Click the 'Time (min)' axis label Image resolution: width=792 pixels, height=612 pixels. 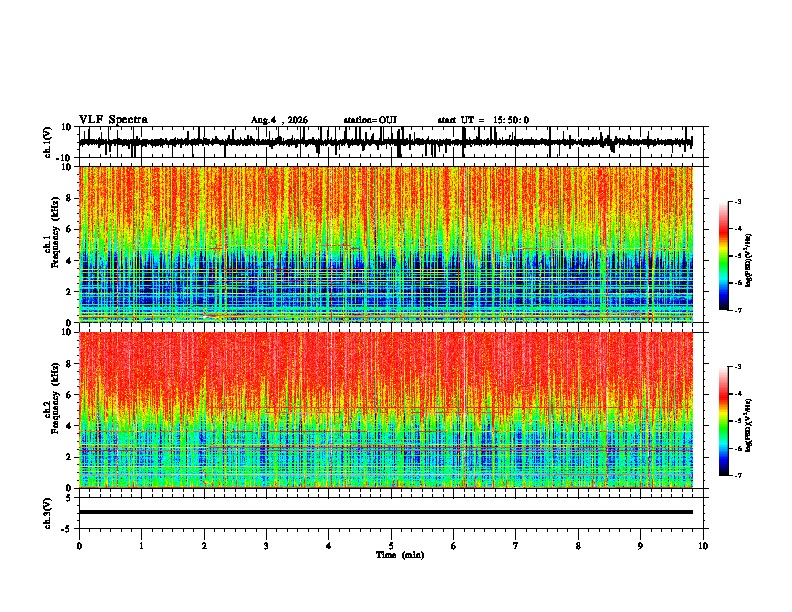[400, 555]
